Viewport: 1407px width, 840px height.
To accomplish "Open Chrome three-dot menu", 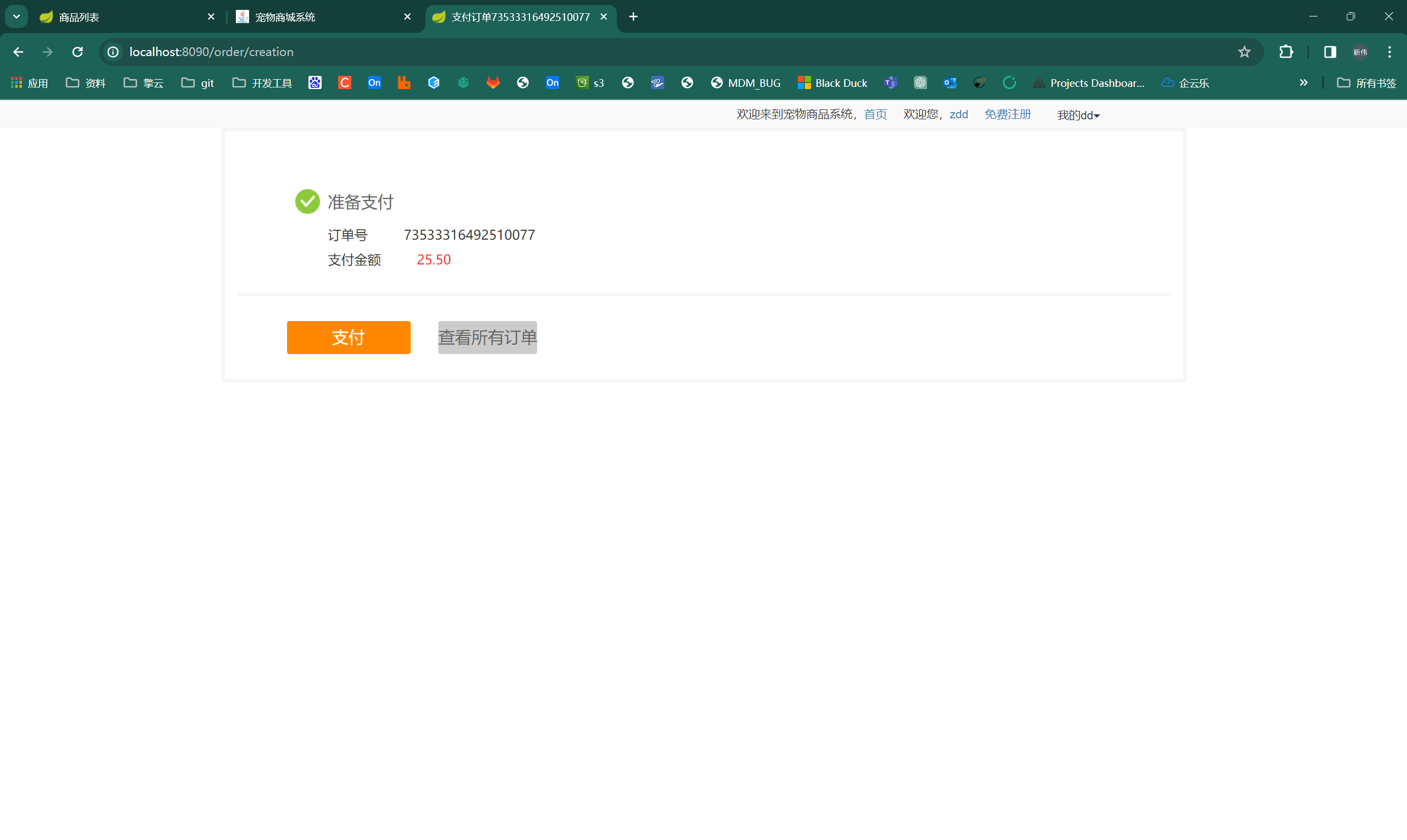I will click(x=1389, y=52).
